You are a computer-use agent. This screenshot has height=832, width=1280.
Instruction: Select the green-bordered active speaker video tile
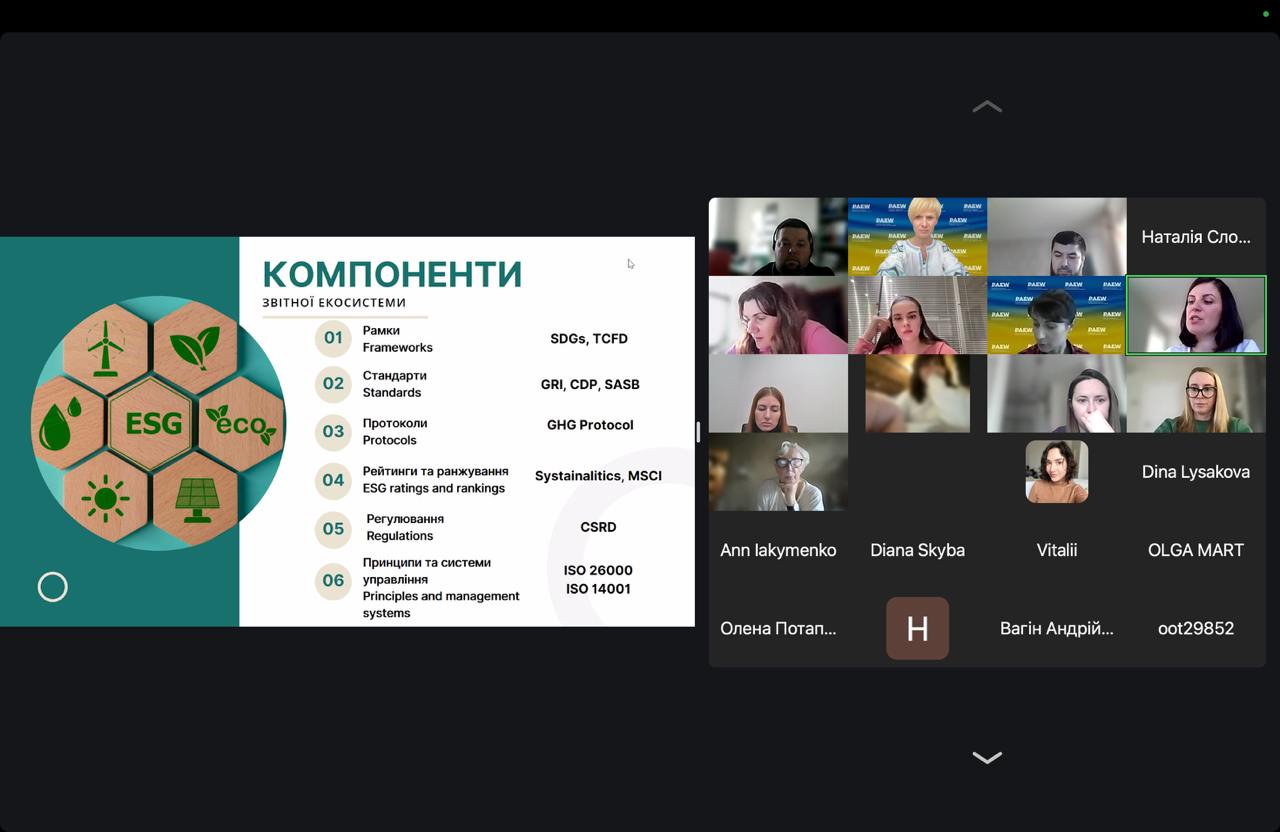1196,315
